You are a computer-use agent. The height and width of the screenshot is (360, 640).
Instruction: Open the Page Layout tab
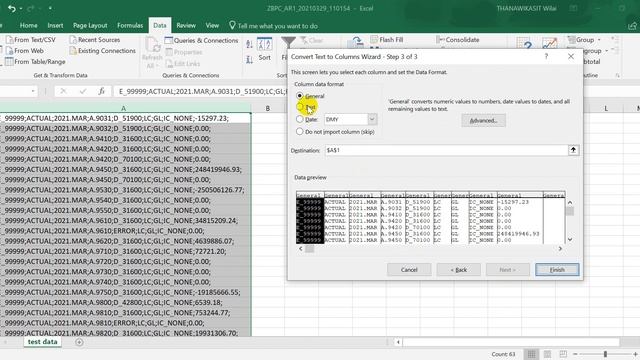tap(90, 25)
